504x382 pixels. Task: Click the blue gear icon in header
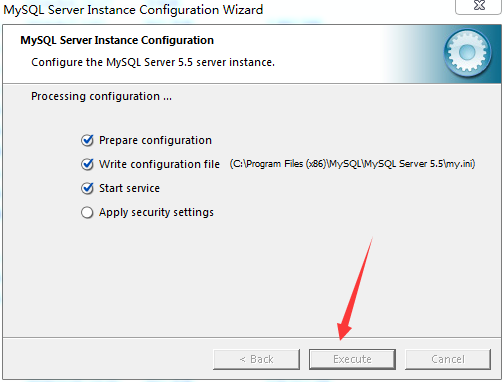pos(467,52)
